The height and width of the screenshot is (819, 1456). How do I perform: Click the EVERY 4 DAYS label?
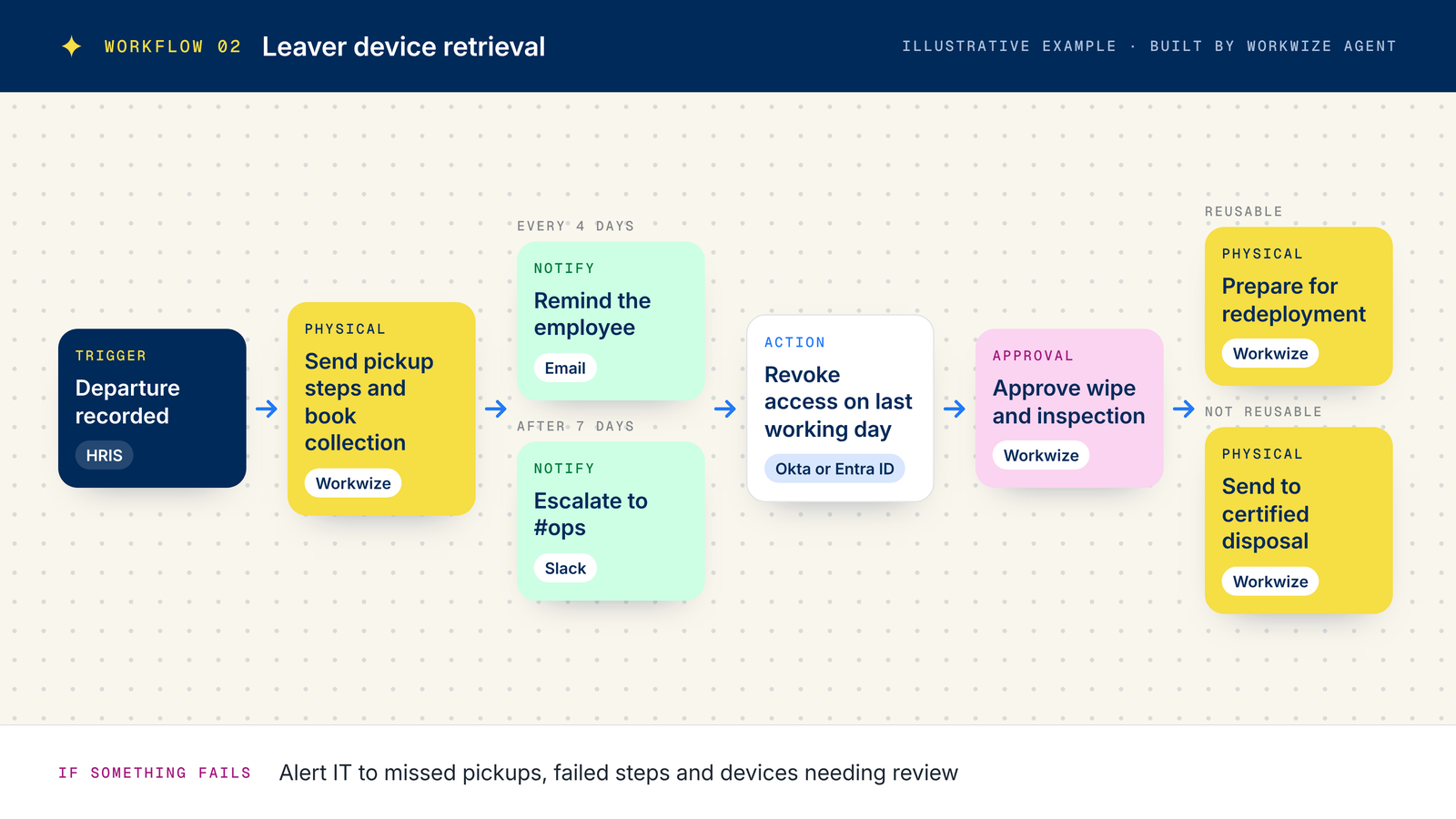click(x=575, y=226)
